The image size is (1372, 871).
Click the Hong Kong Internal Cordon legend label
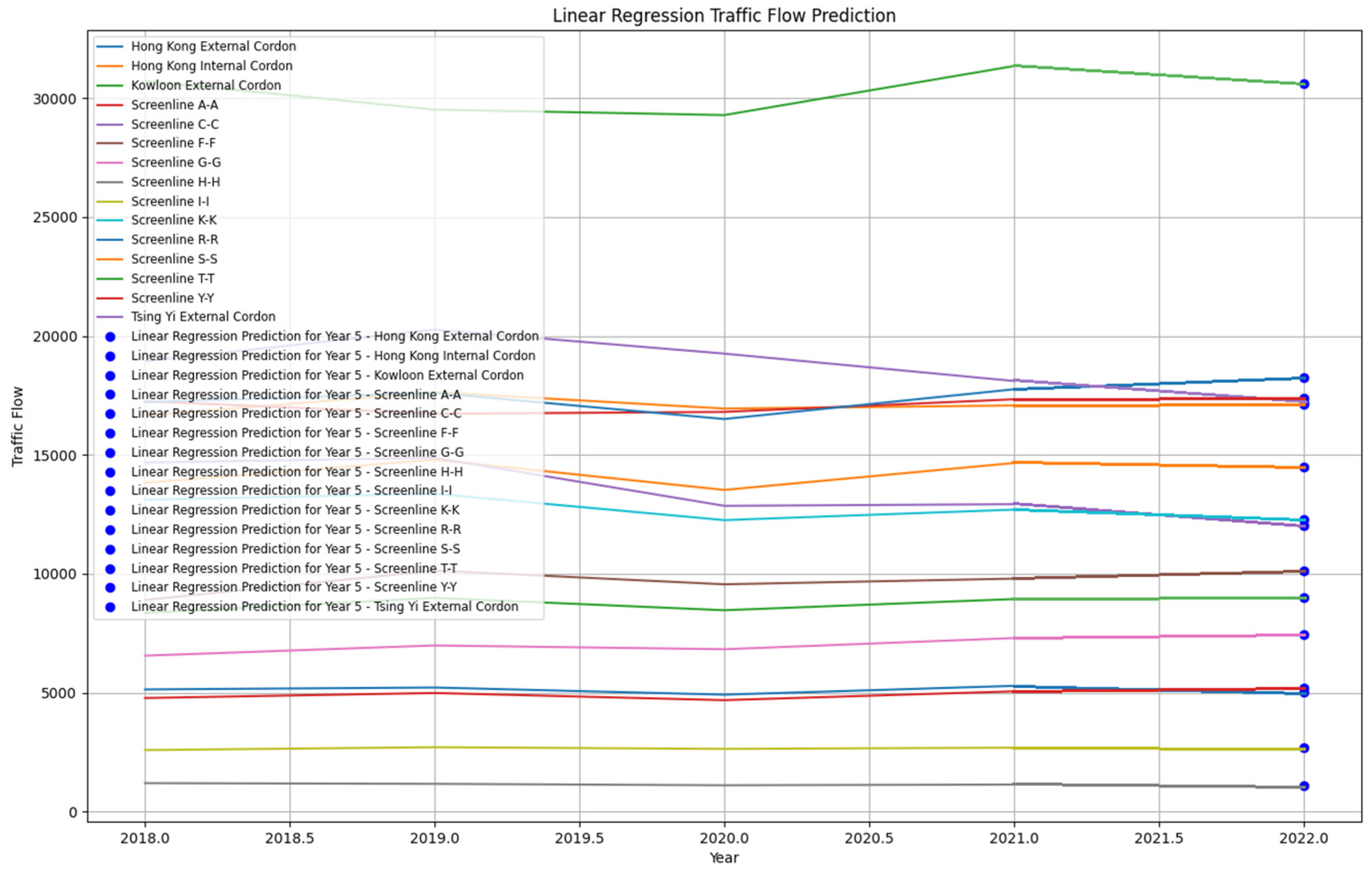(x=211, y=66)
